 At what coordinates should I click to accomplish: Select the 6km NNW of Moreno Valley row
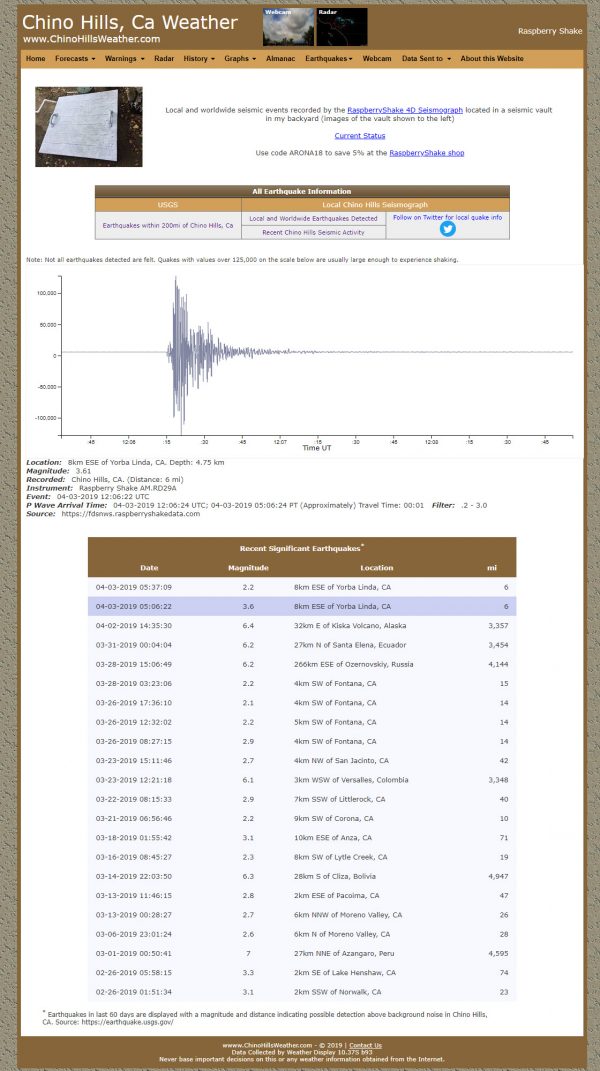[302, 915]
